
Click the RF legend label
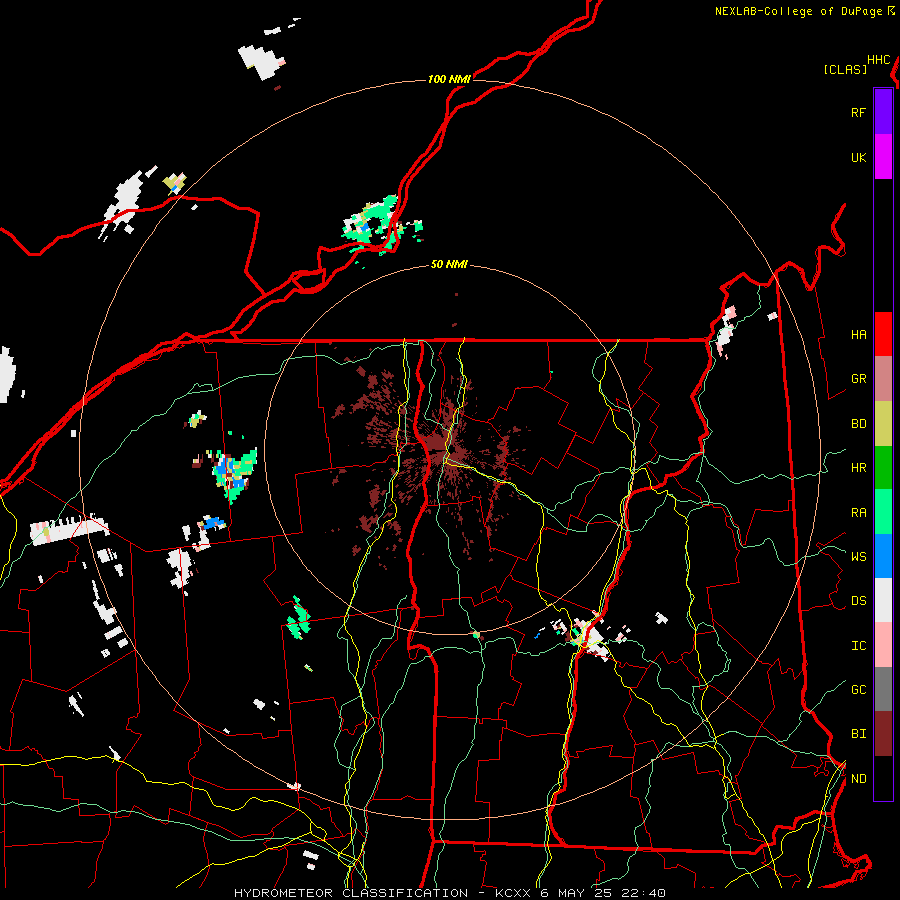858,112
